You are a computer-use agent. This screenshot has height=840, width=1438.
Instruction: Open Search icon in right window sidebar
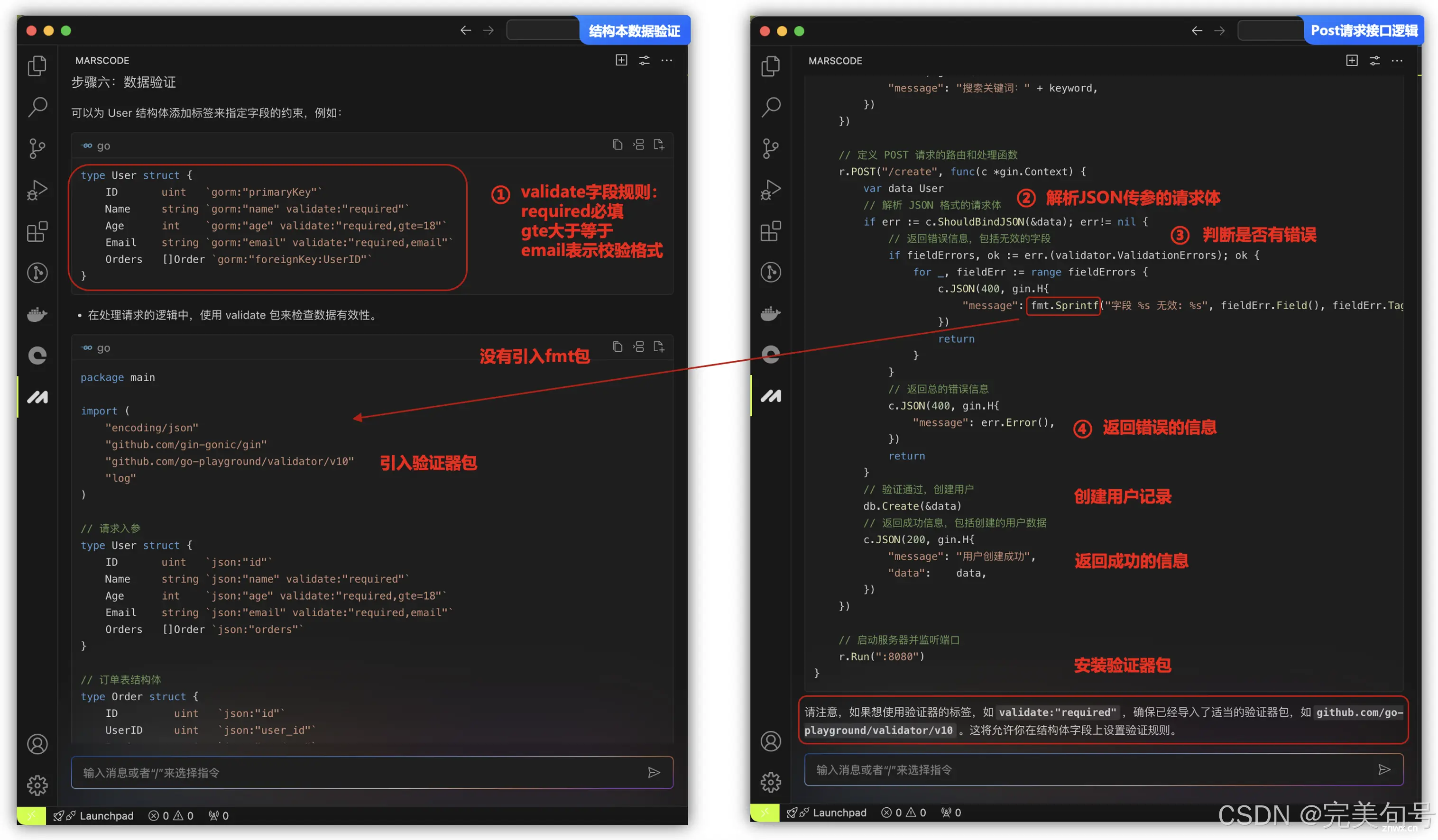tap(770, 107)
